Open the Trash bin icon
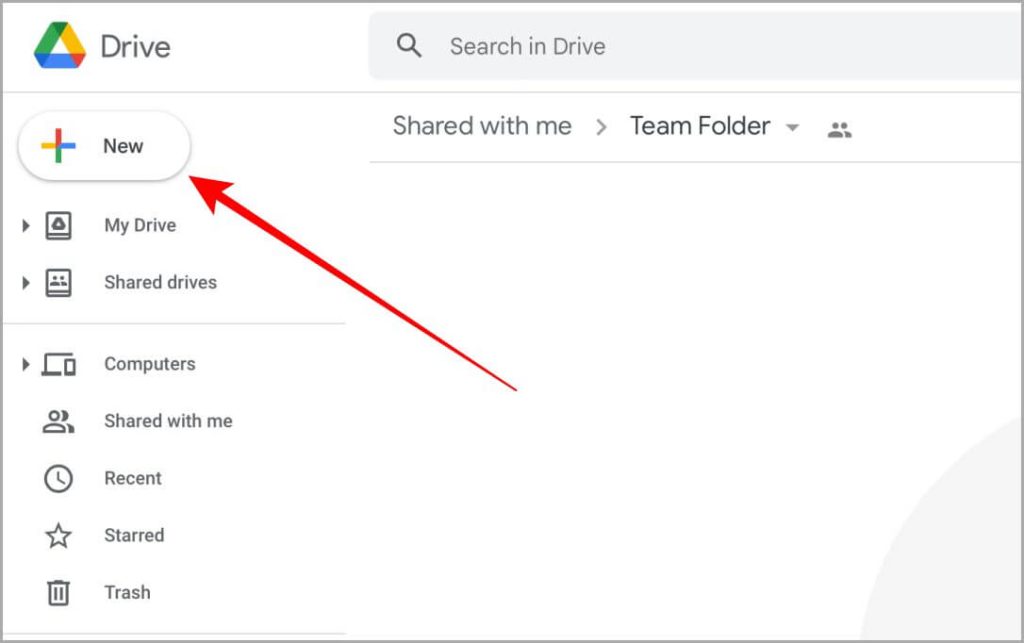Screen dimensions: 1024x643 coord(57,592)
